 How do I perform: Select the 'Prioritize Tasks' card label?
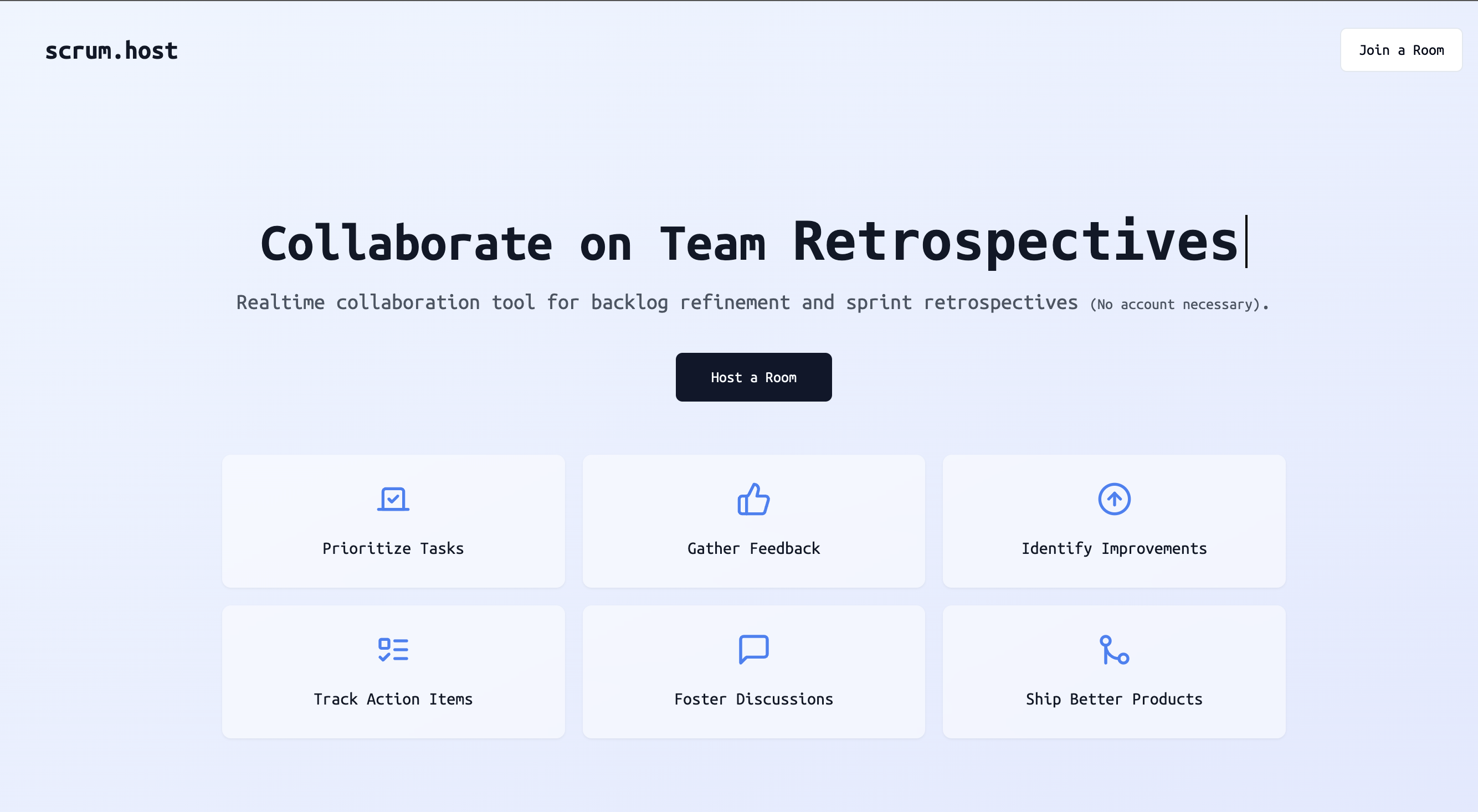pyautogui.click(x=393, y=548)
